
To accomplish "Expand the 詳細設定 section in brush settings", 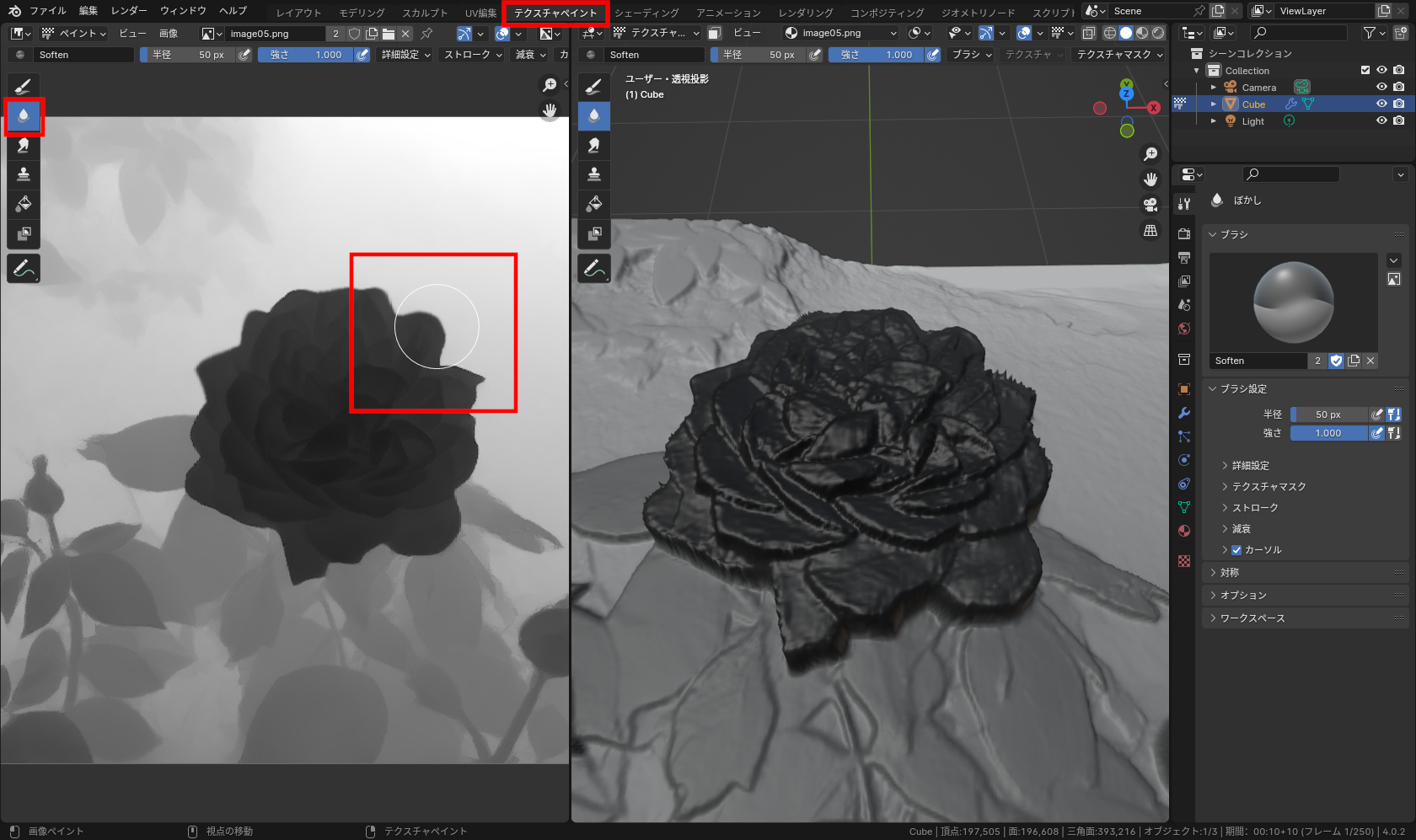I will click(x=1250, y=466).
